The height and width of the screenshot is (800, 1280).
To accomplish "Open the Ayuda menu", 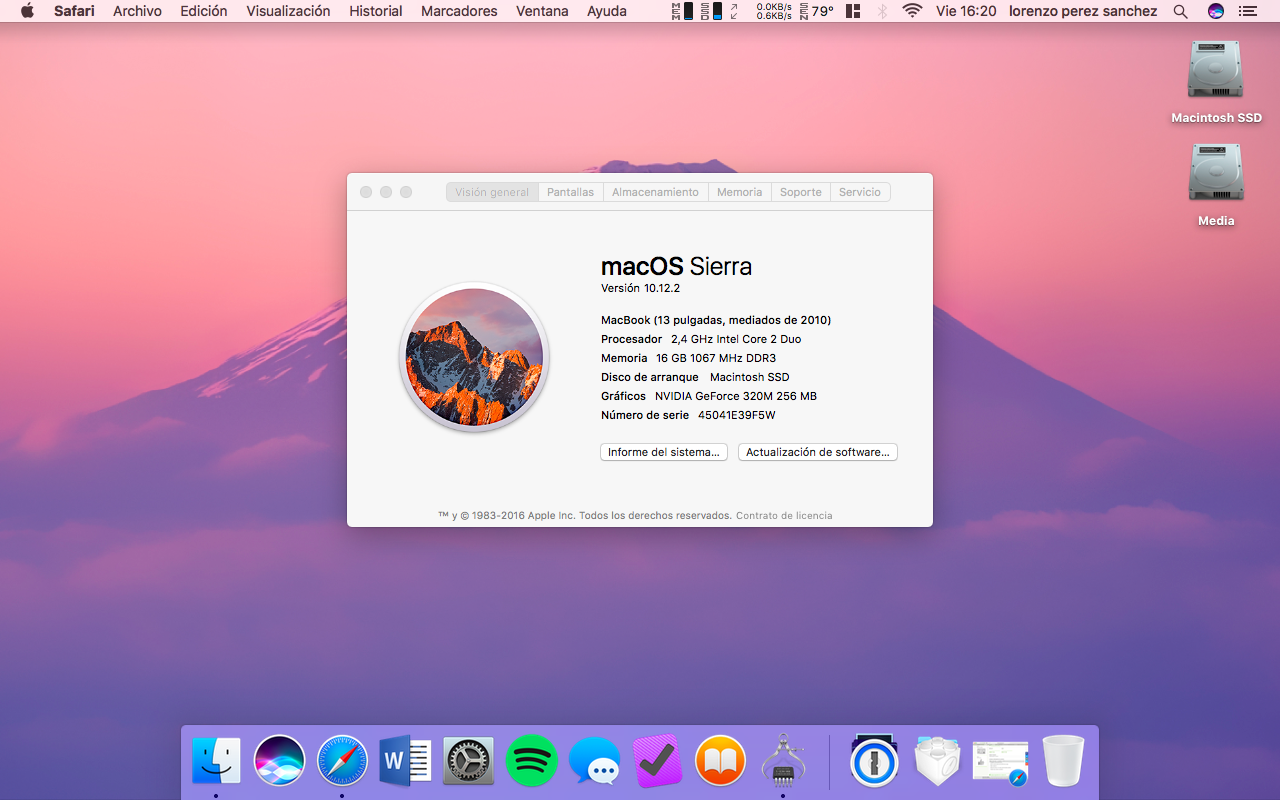I will pos(607,11).
